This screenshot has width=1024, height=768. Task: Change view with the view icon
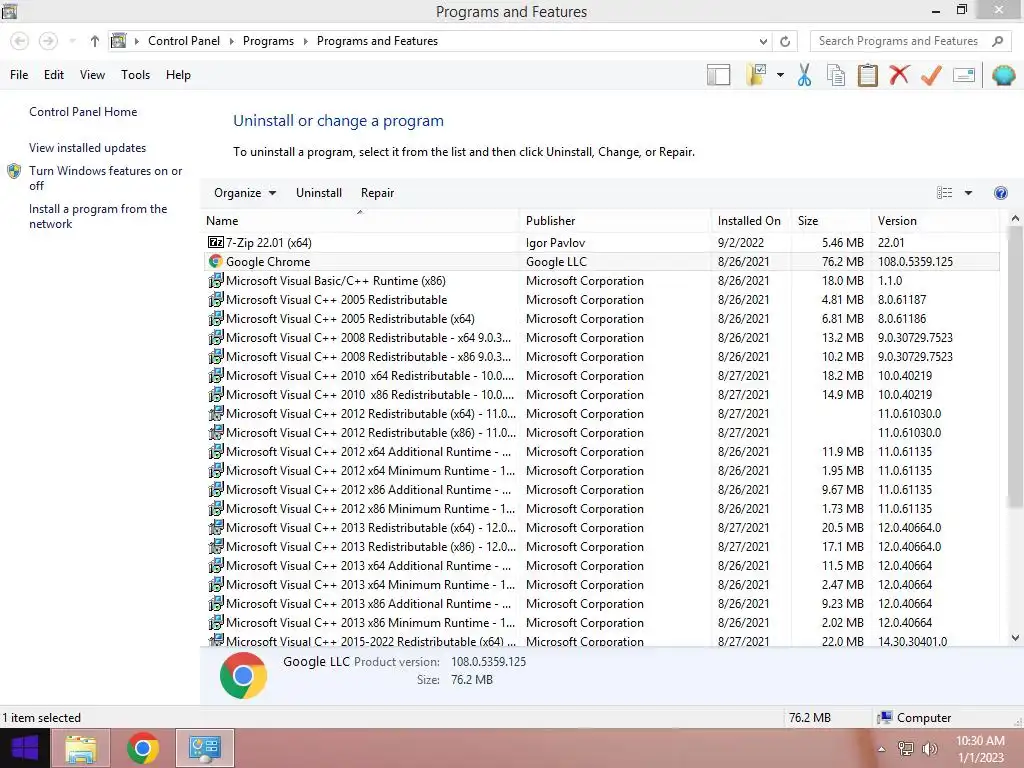[944, 193]
